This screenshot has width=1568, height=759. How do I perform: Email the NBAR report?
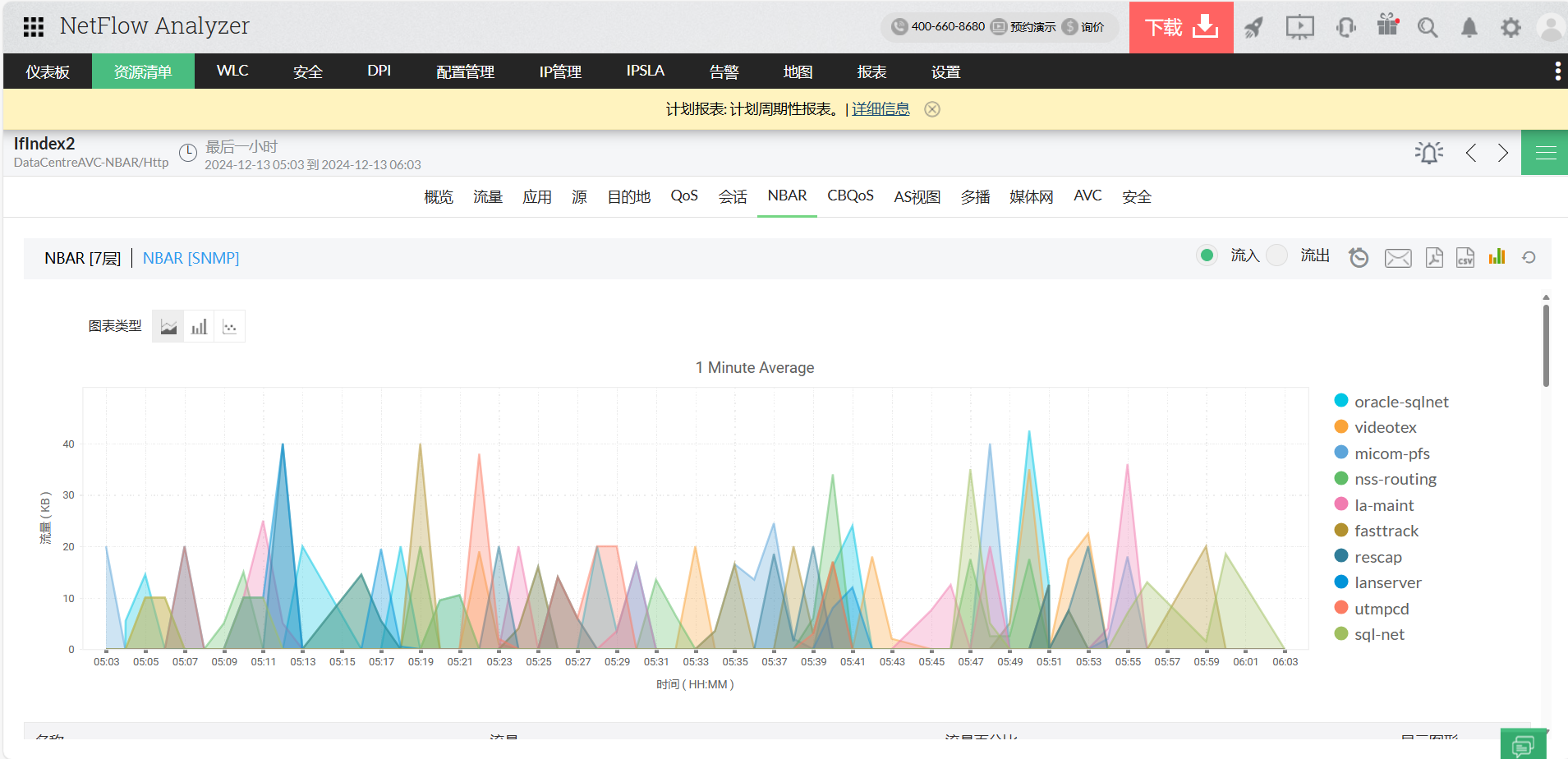(1397, 258)
